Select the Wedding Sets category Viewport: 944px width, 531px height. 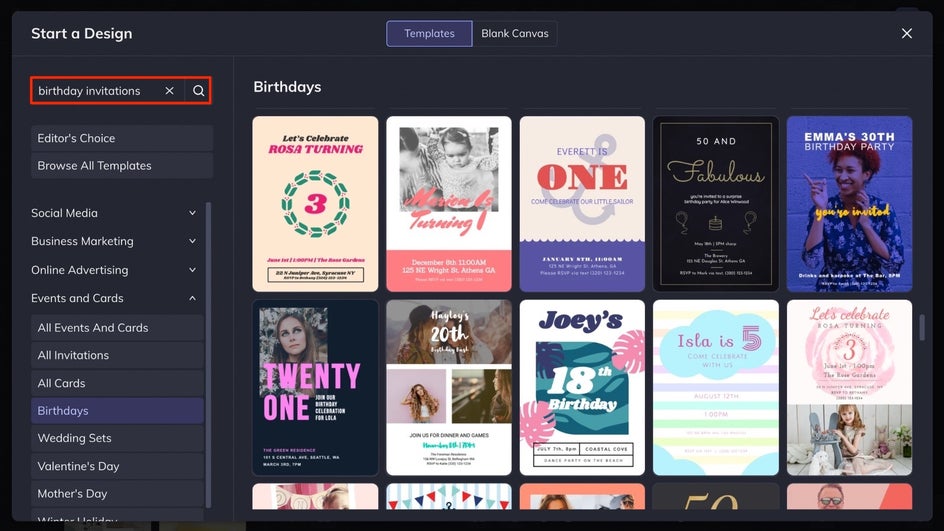pyautogui.click(x=117, y=438)
